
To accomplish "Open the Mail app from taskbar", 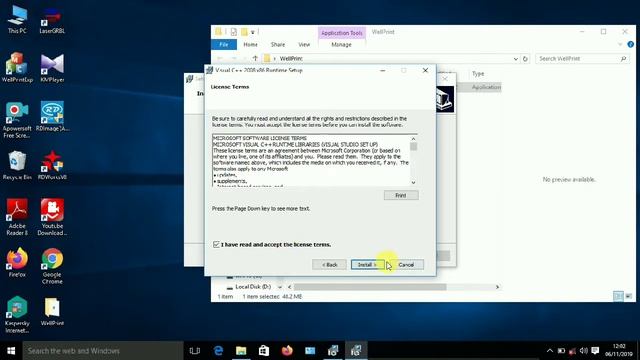I will click(310, 351).
